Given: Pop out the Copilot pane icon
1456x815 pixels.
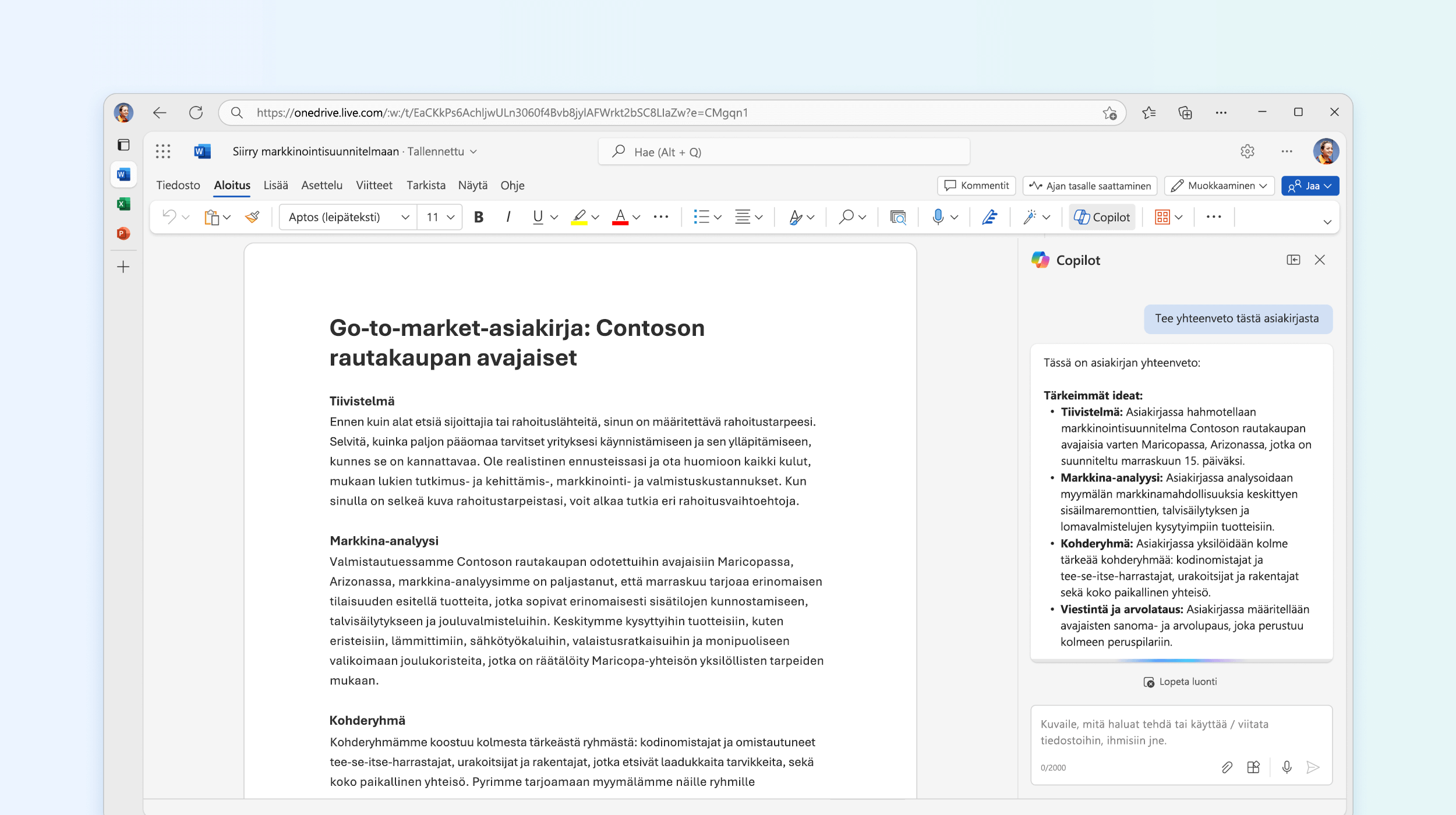Looking at the screenshot, I should pyautogui.click(x=1294, y=260).
